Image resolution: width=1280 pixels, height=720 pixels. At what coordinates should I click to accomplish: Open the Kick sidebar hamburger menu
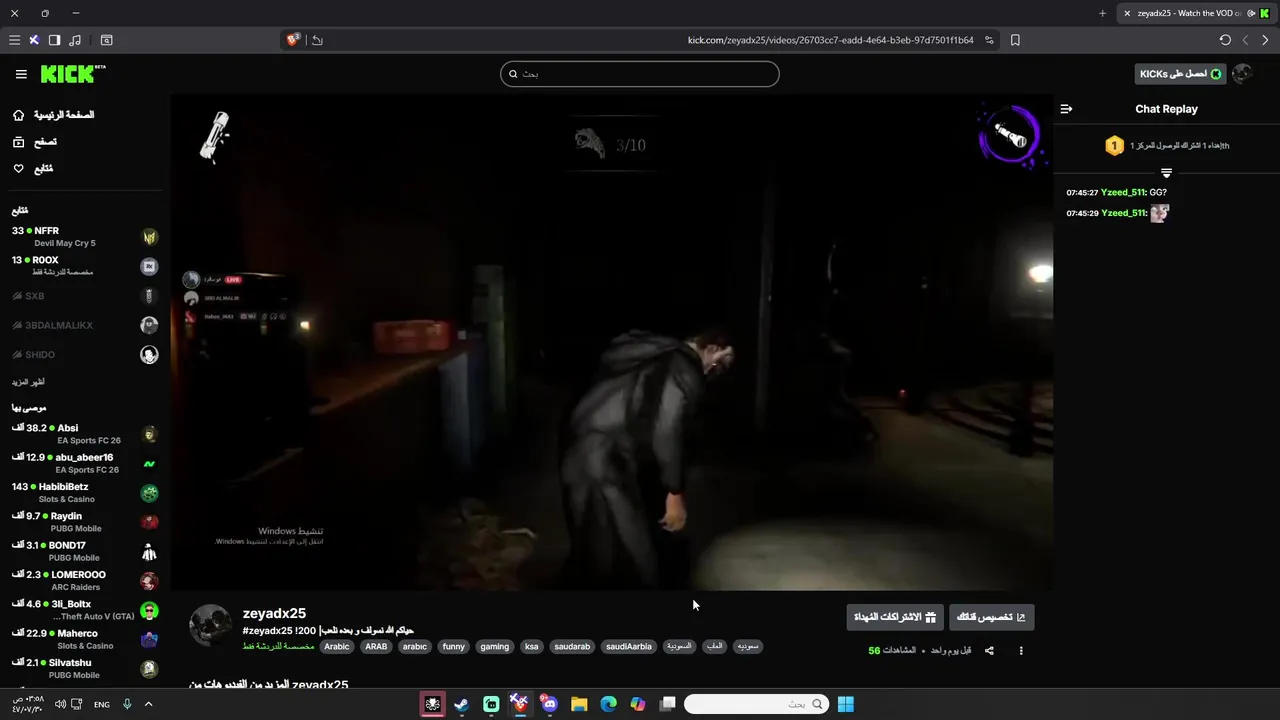pyautogui.click(x=21, y=74)
